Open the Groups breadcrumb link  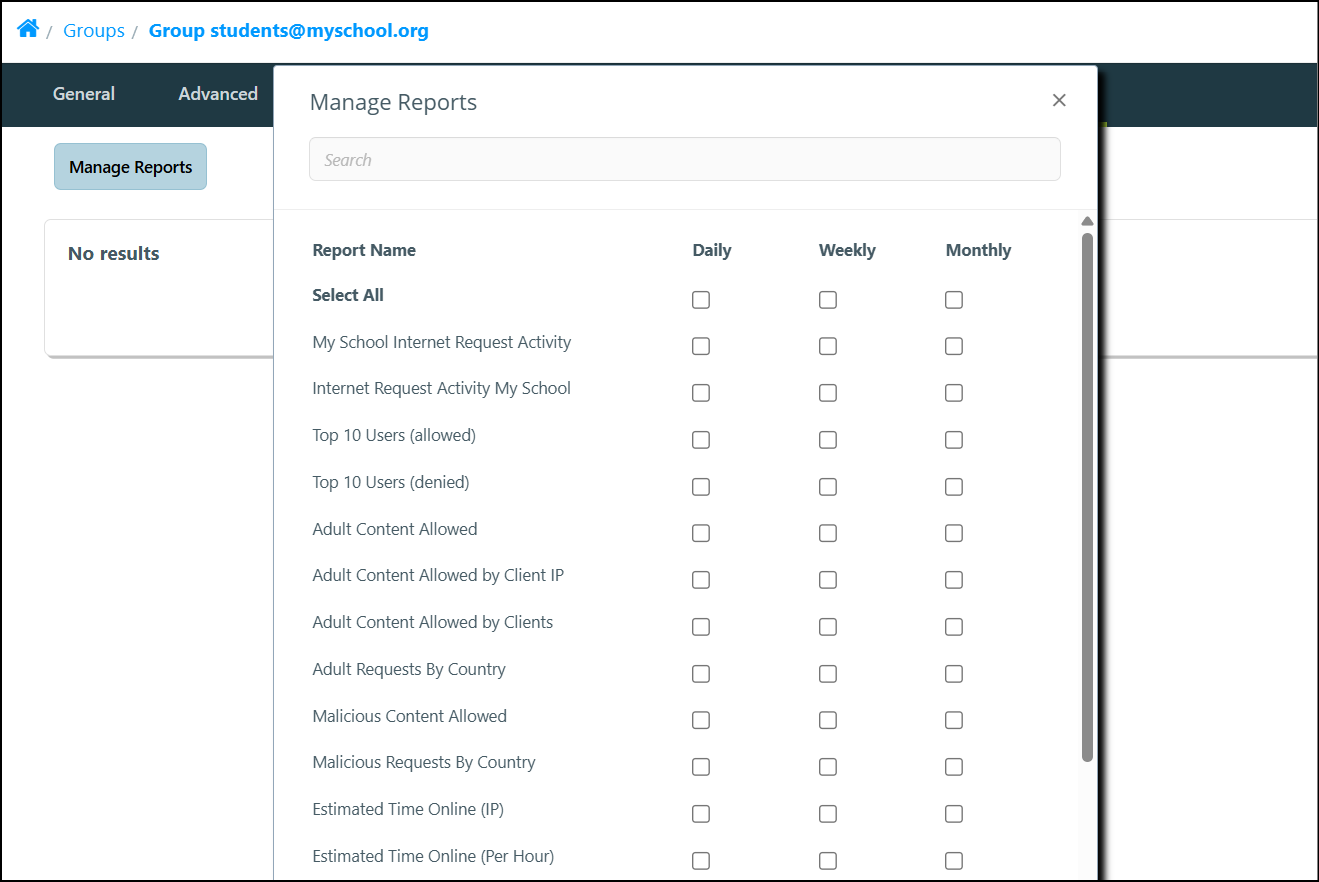pyautogui.click(x=94, y=30)
